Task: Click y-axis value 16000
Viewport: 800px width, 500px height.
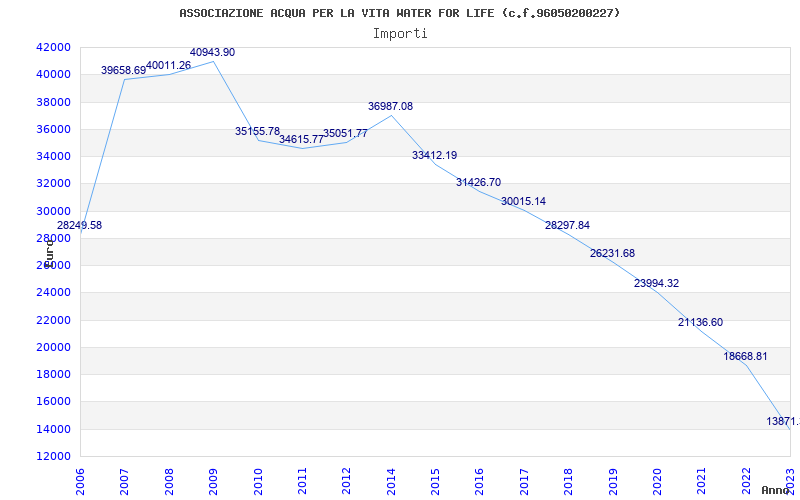Action: (x=53, y=402)
